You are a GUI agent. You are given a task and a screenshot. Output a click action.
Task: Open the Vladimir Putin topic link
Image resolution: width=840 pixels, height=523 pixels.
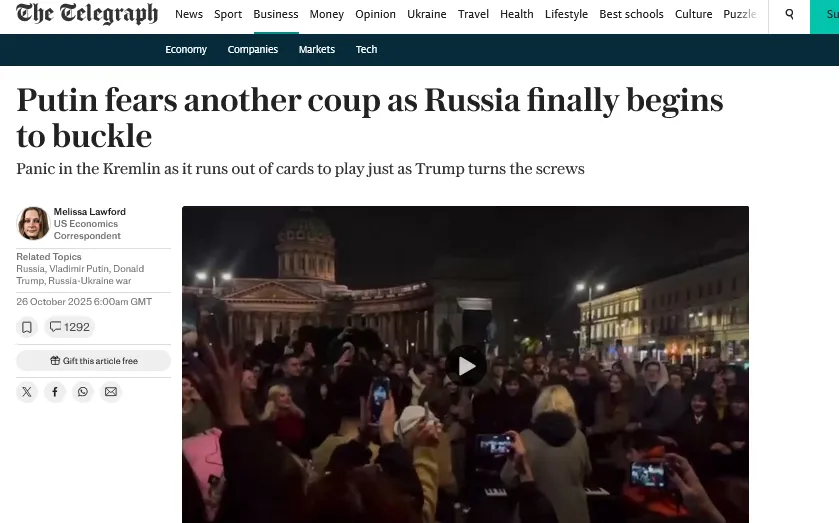[79, 268]
